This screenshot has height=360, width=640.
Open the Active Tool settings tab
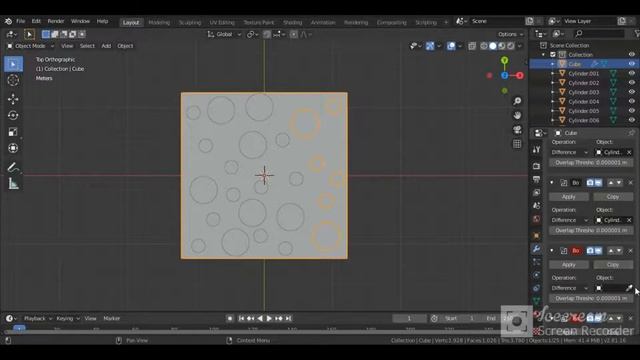click(x=536, y=150)
